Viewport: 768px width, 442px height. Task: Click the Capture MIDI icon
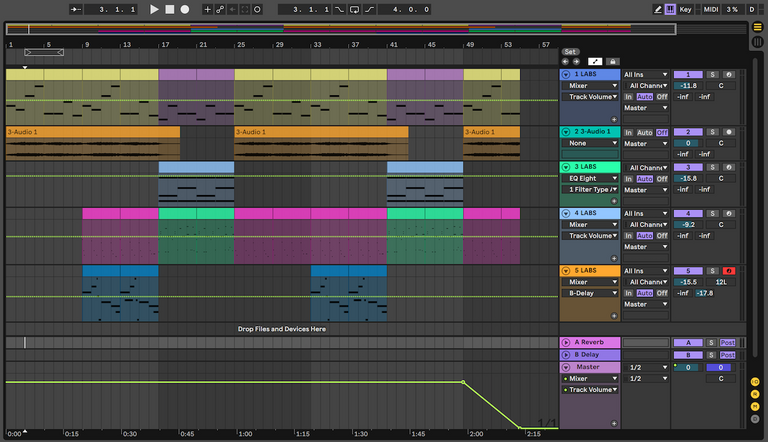[245, 9]
